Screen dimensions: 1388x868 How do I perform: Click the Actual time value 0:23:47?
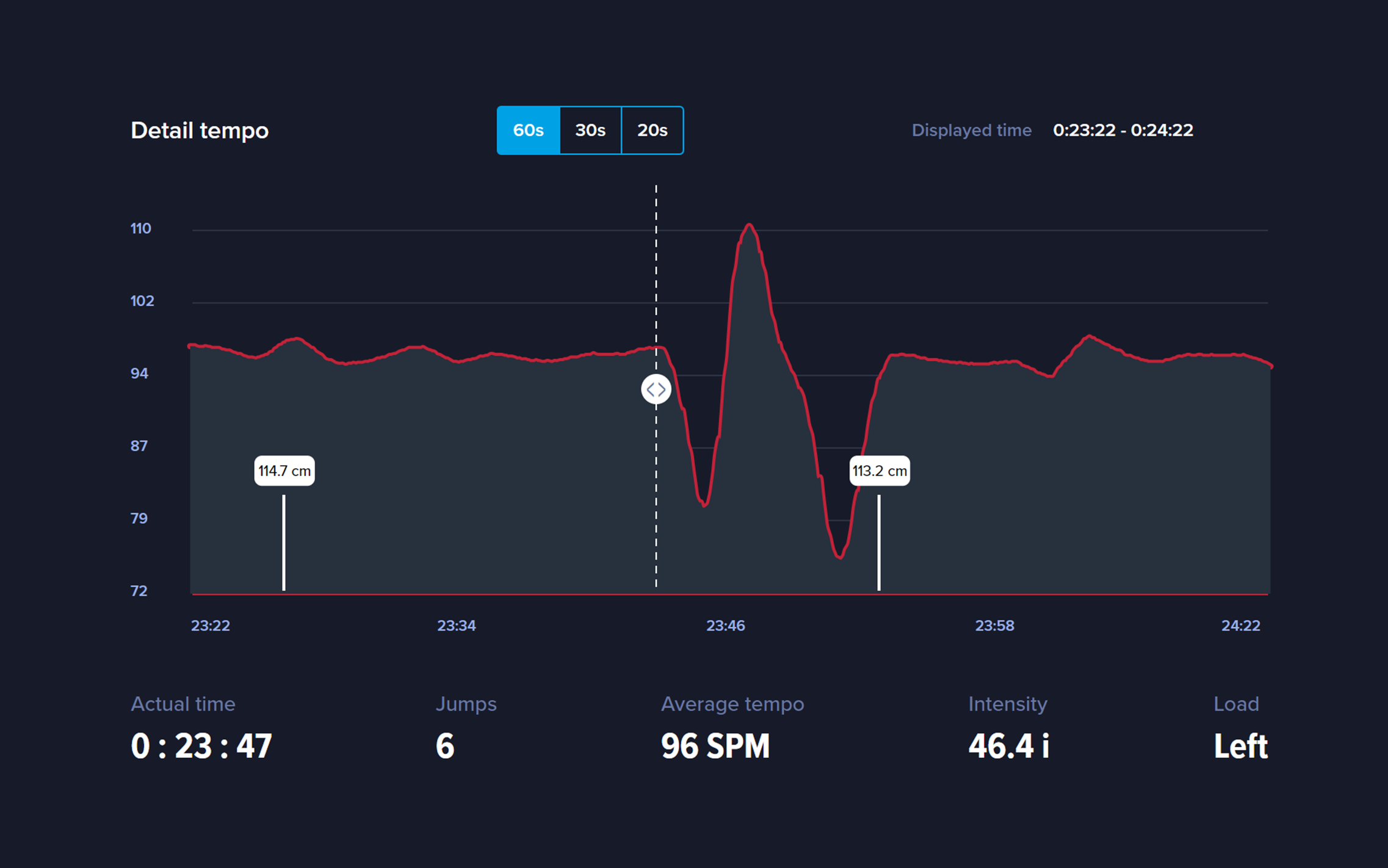201,746
